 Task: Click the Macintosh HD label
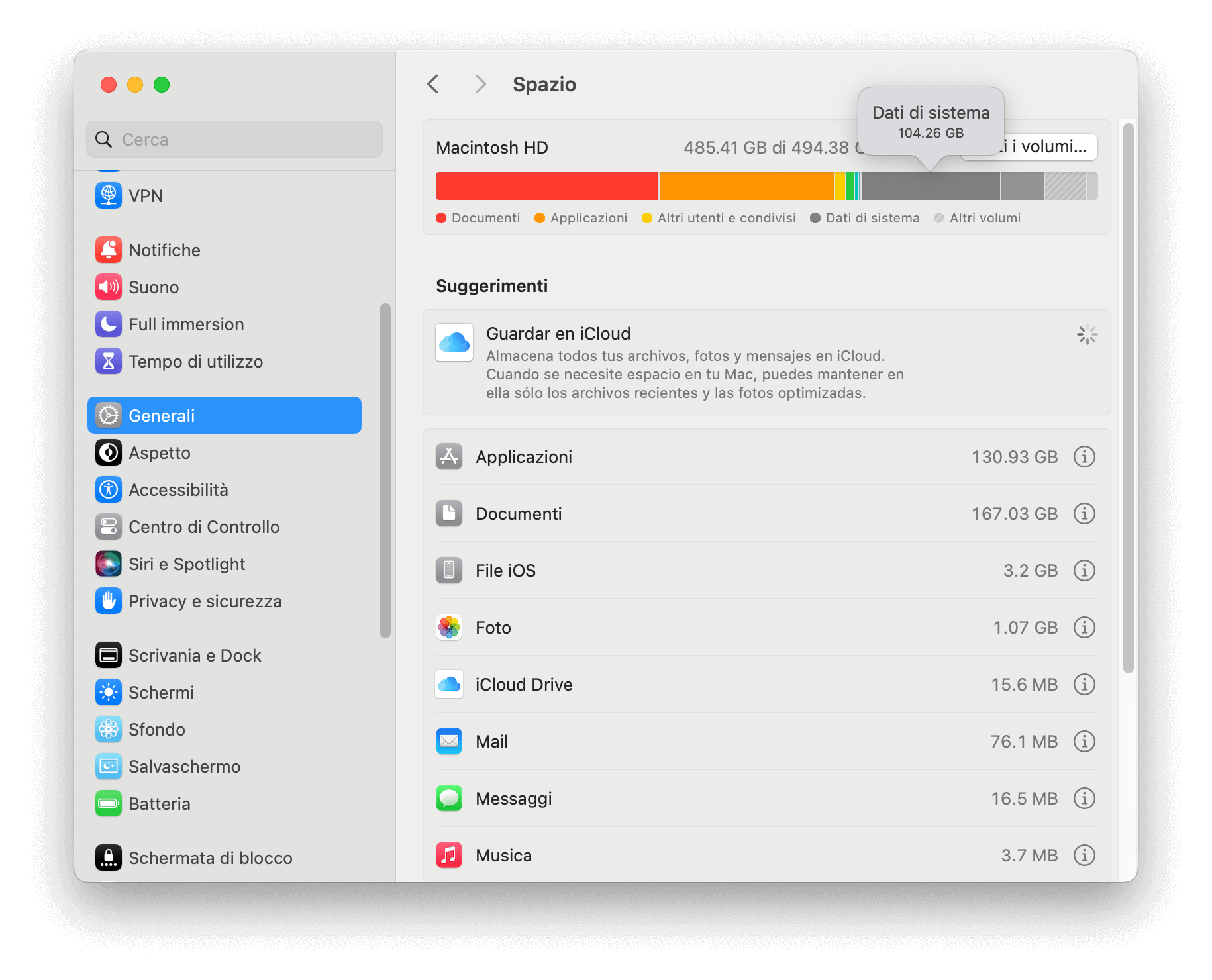point(492,148)
